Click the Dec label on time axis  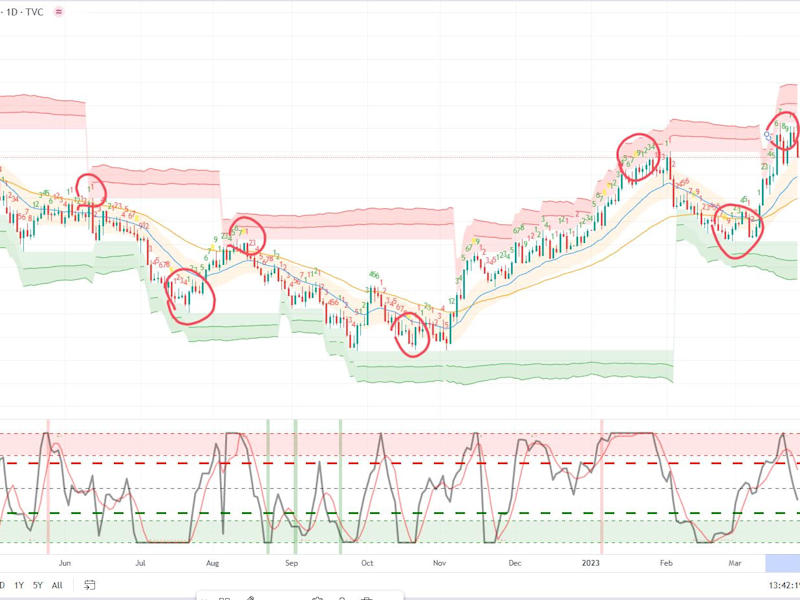[x=515, y=563]
